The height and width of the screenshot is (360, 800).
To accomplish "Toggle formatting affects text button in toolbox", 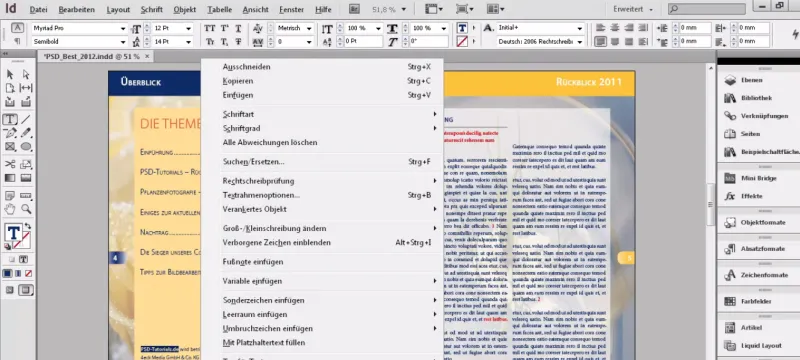I will coord(23,259).
